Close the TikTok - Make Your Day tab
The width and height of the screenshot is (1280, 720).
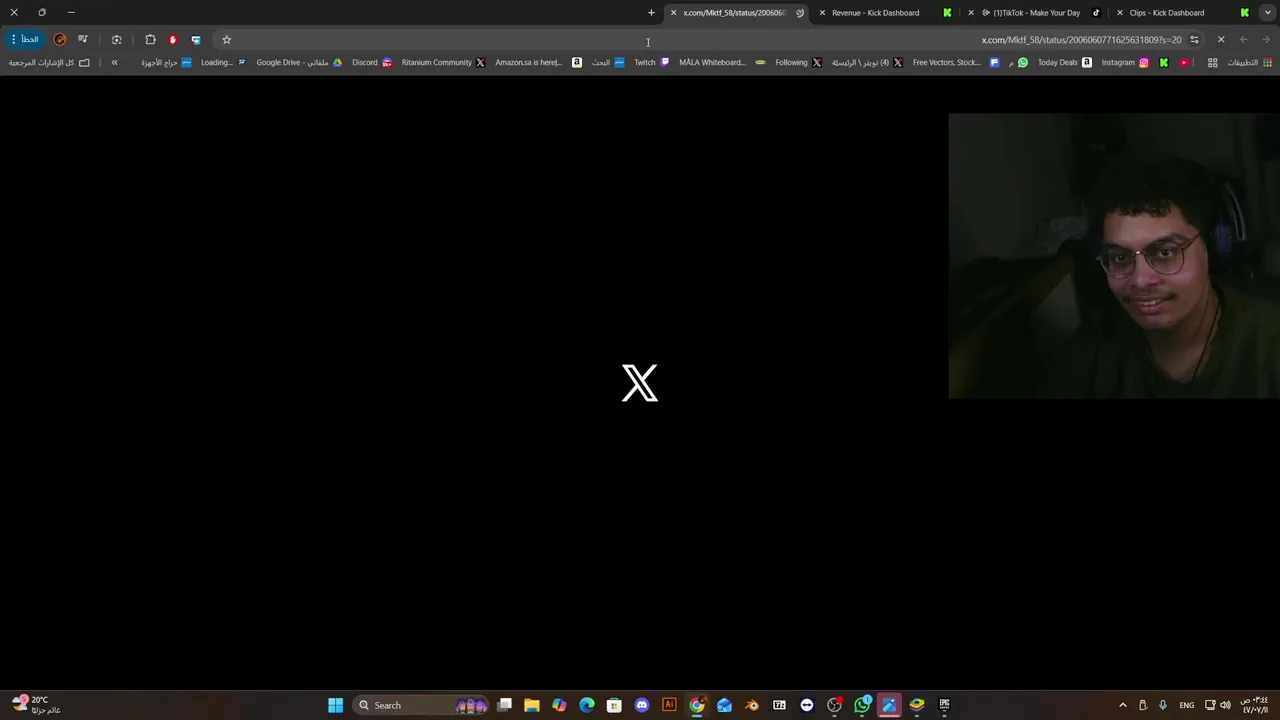point(971,13)
